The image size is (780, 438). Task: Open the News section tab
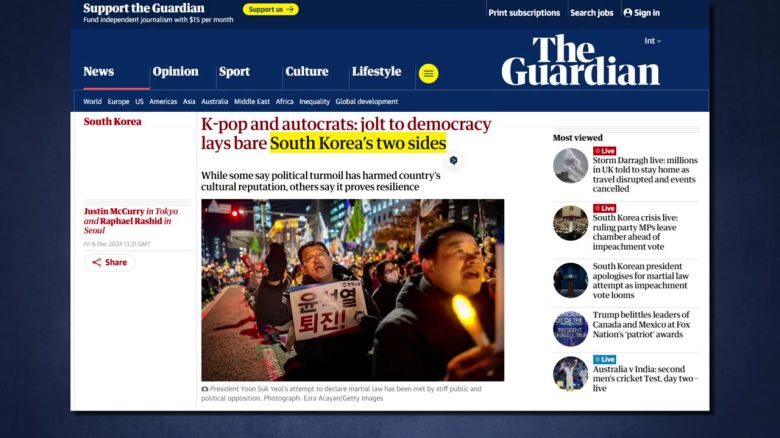98,72
